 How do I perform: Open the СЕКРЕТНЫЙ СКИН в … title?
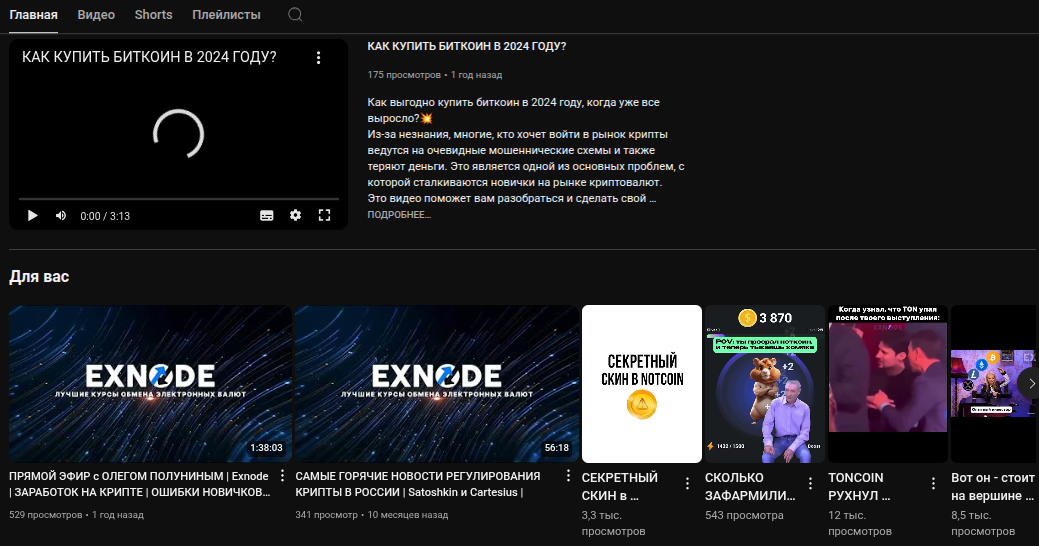pyautogui.click(x=620, y=486)
